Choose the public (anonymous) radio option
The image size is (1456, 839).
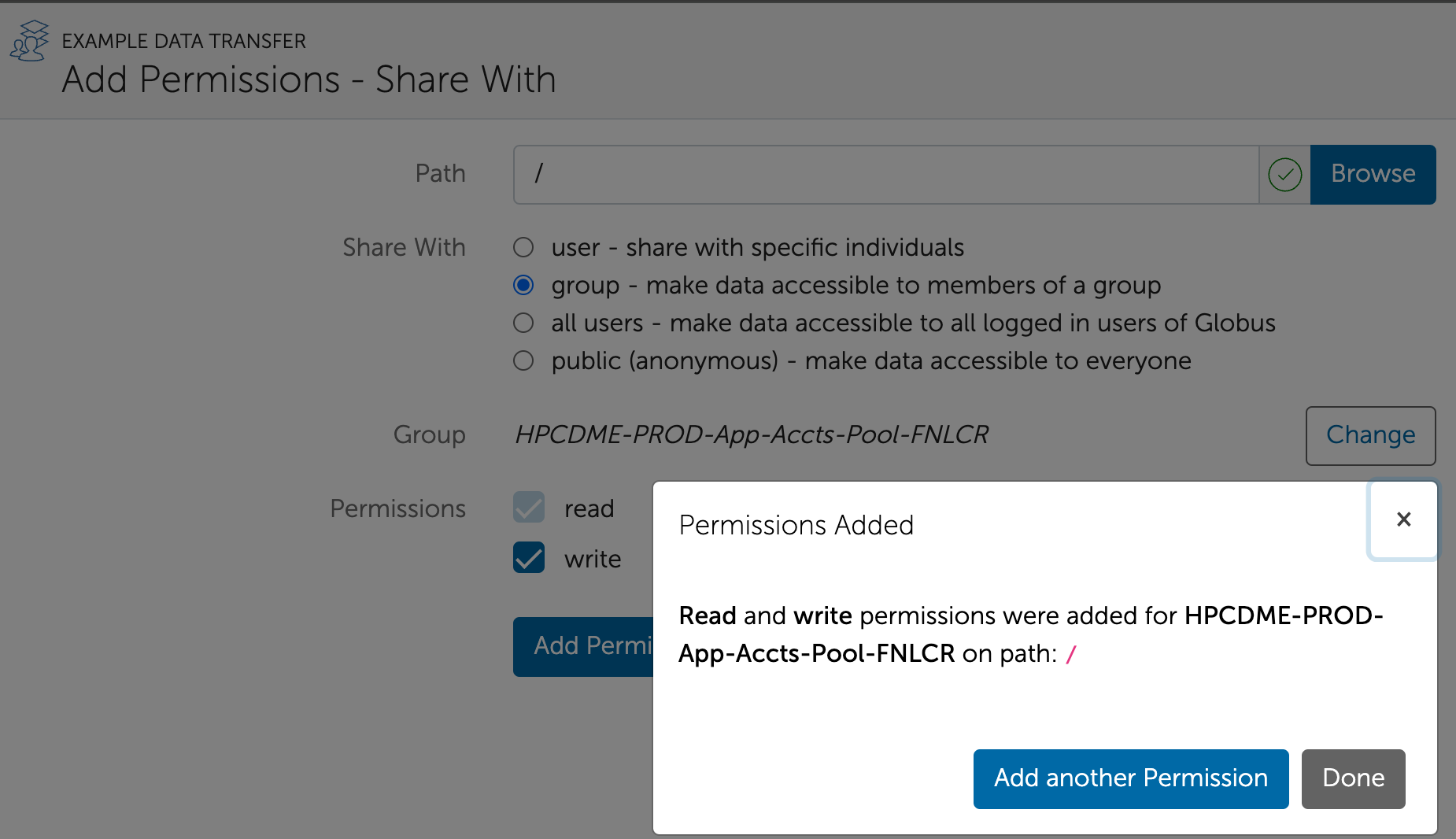tap(523, 360)
